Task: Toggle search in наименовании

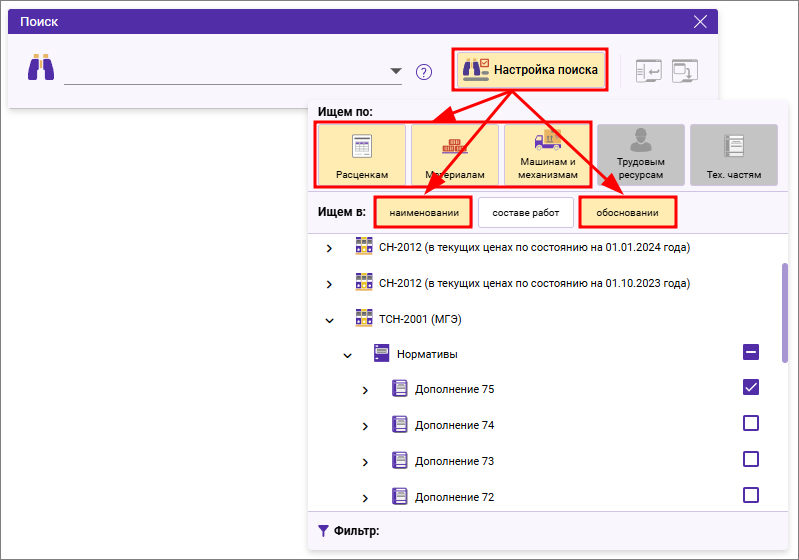Action: tap(424, 212)
